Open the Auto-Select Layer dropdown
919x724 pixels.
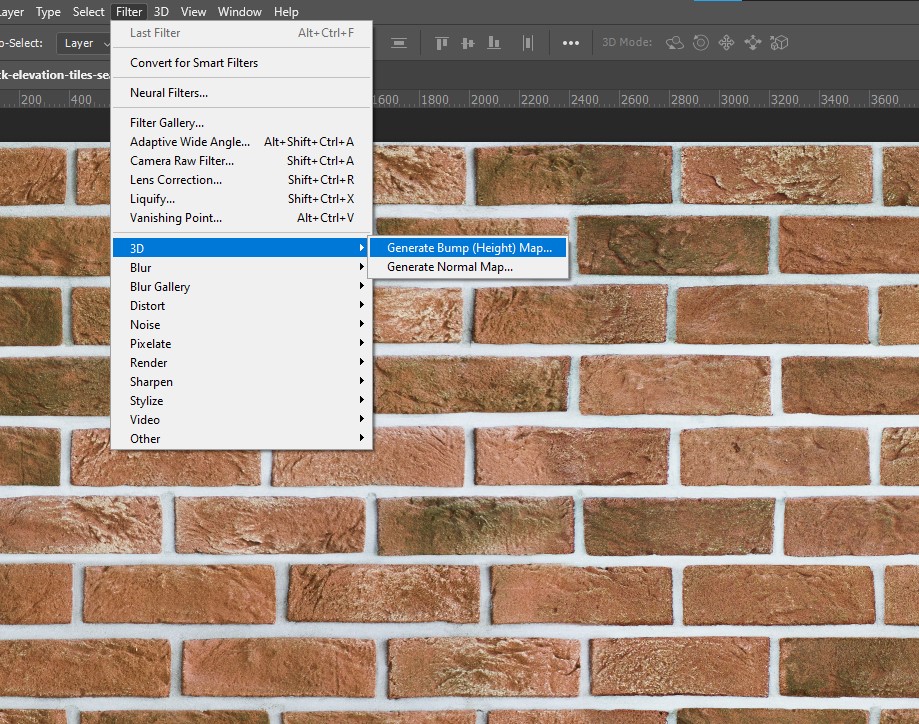(x=84, y=43)
